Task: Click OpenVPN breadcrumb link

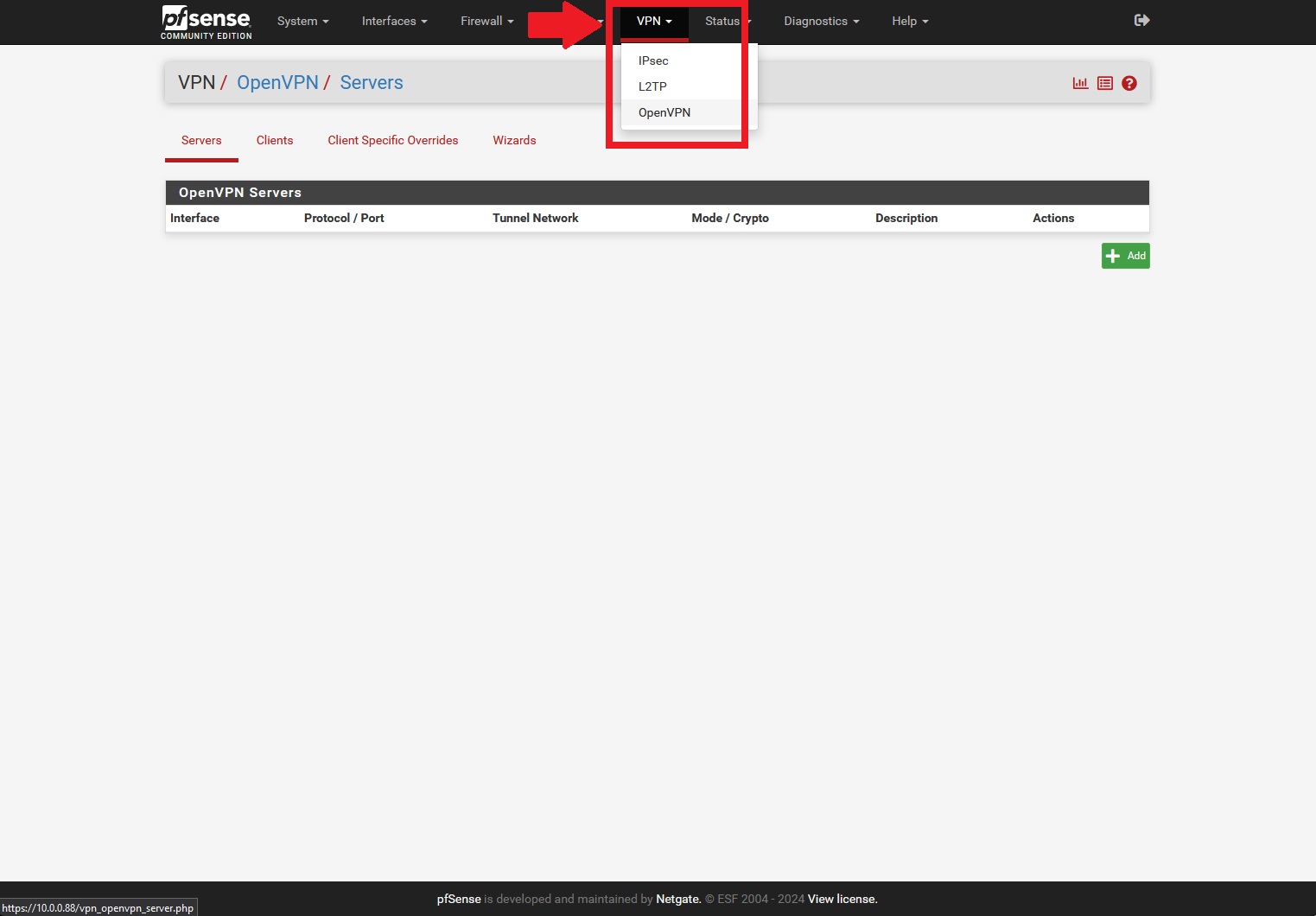Action: click(x=277, y=83)
